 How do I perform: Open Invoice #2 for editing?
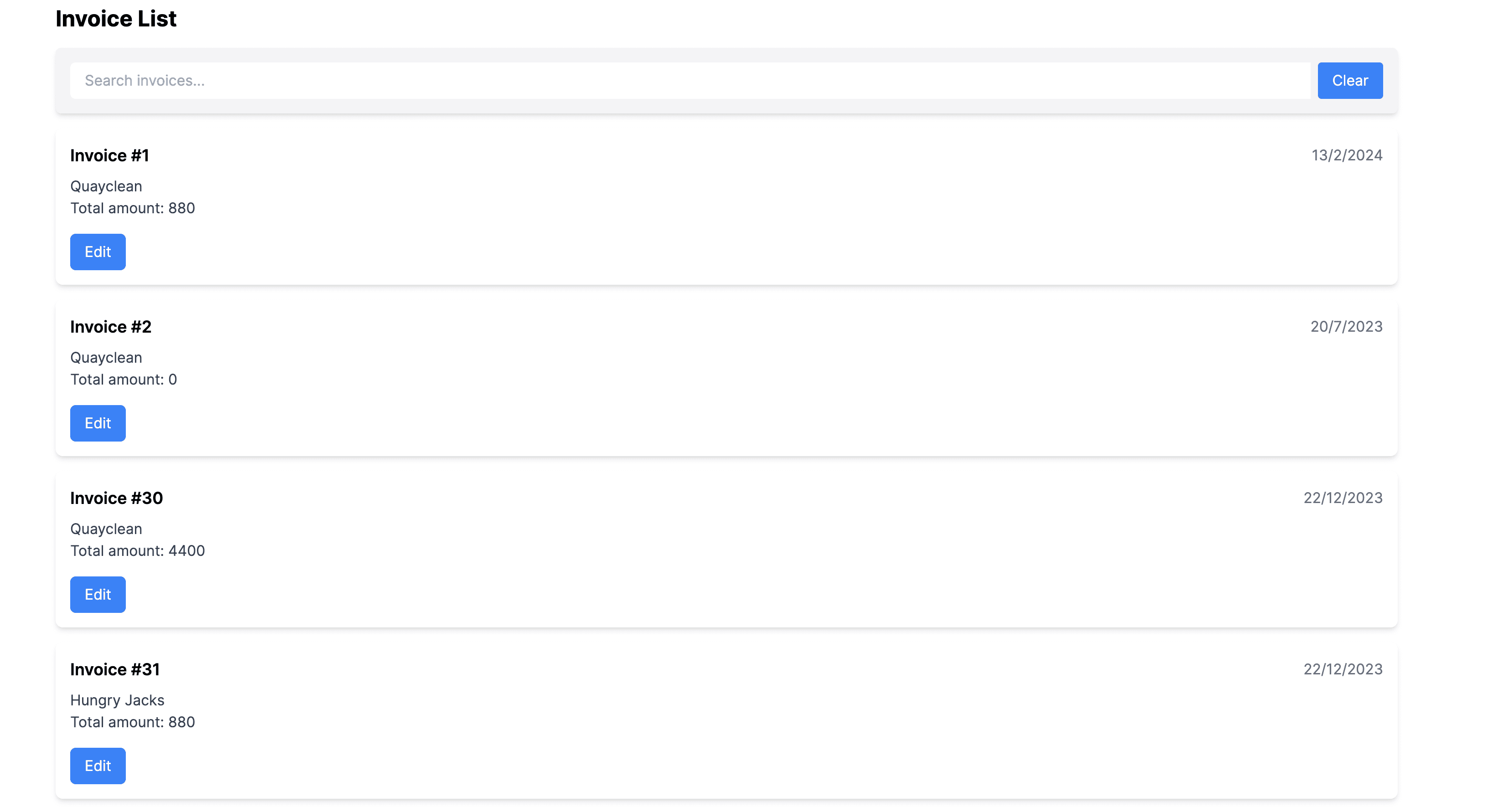pyautogui.click(x=98, y=423)
